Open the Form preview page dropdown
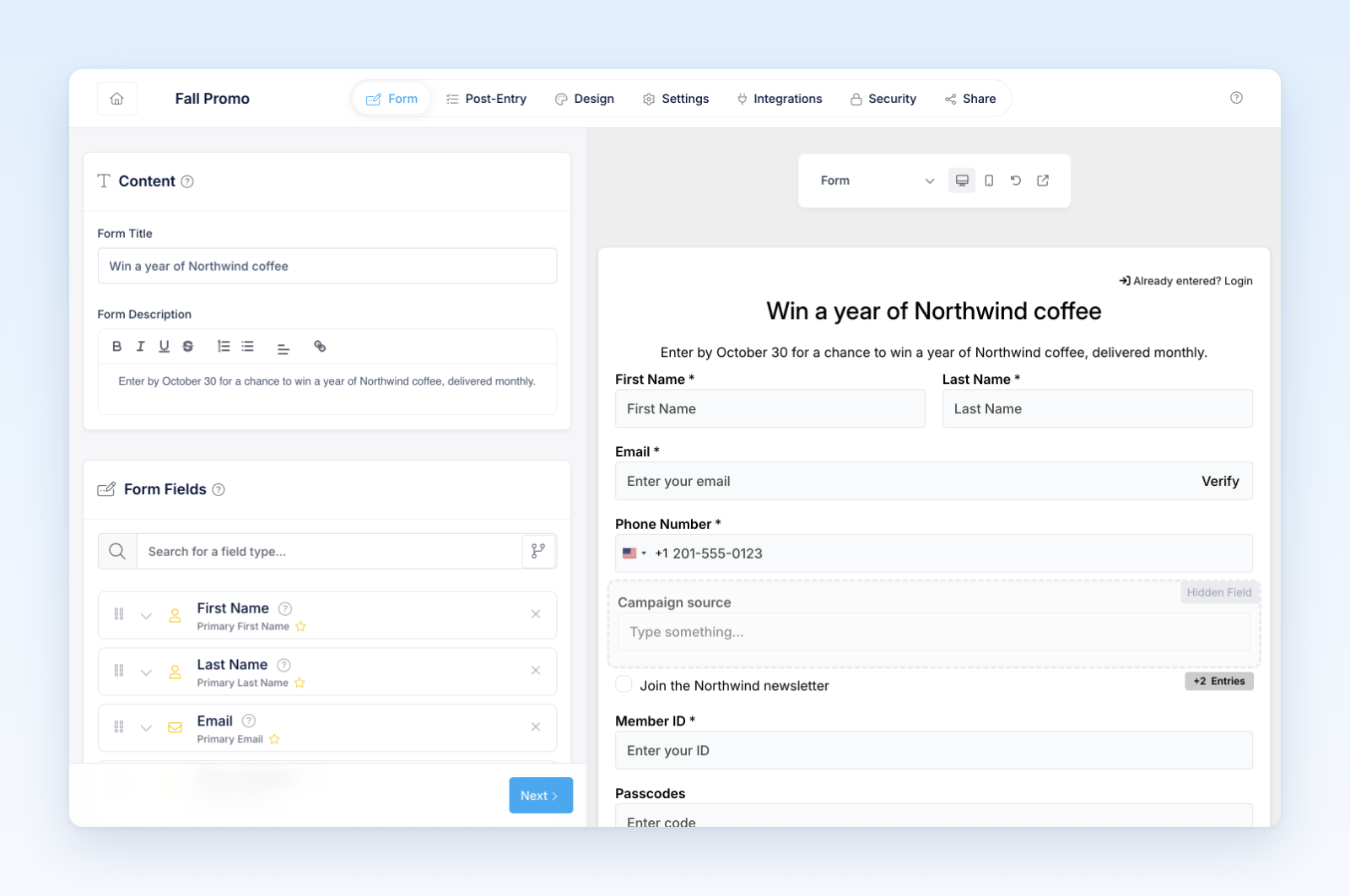The image size is (1350, 896). tap(877, 181)
